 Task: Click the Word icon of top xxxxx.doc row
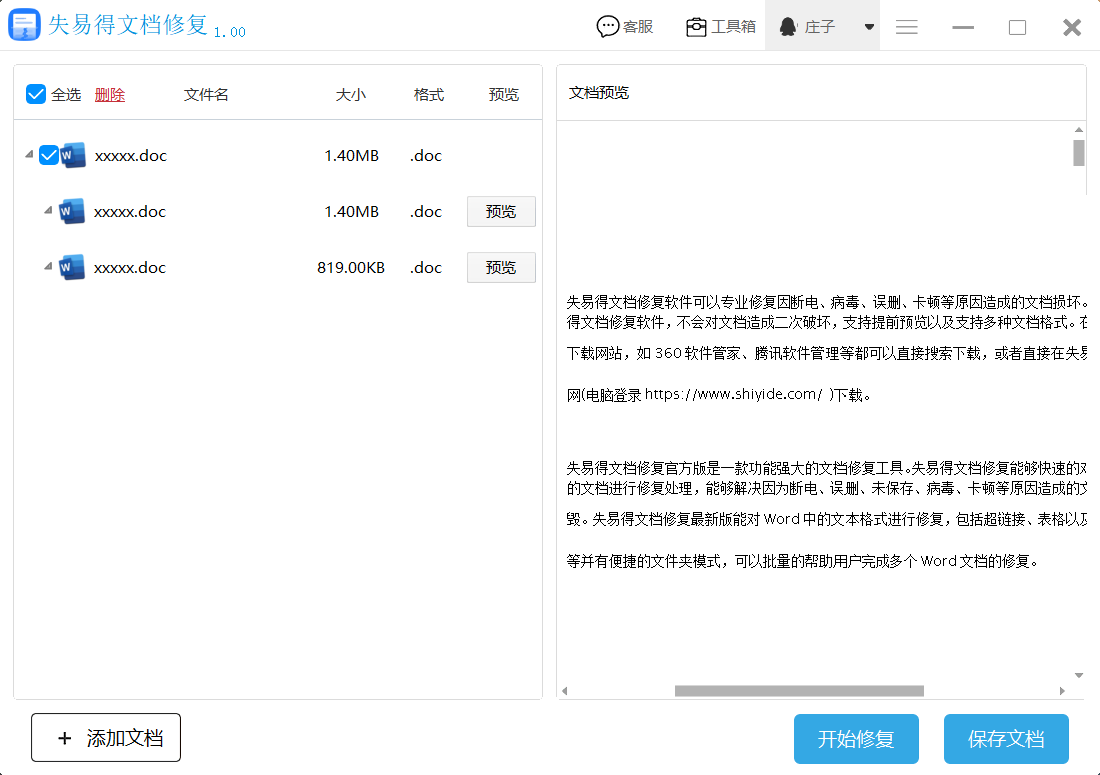tap(73, 155)
